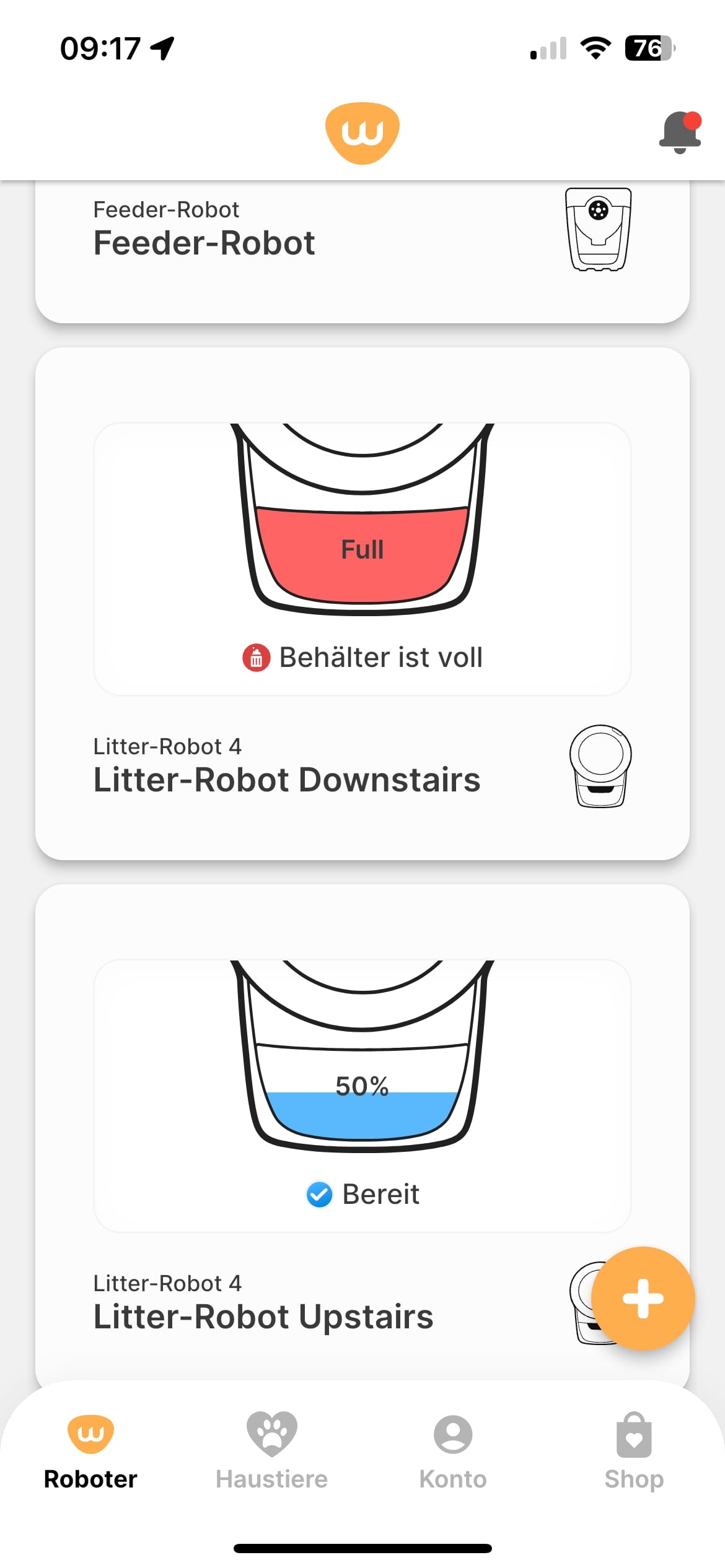The width and height of the screenshot is (725, 1568).
Task: Tap the Feeder-Robot device icon
Action: click(x=598, y=229)
